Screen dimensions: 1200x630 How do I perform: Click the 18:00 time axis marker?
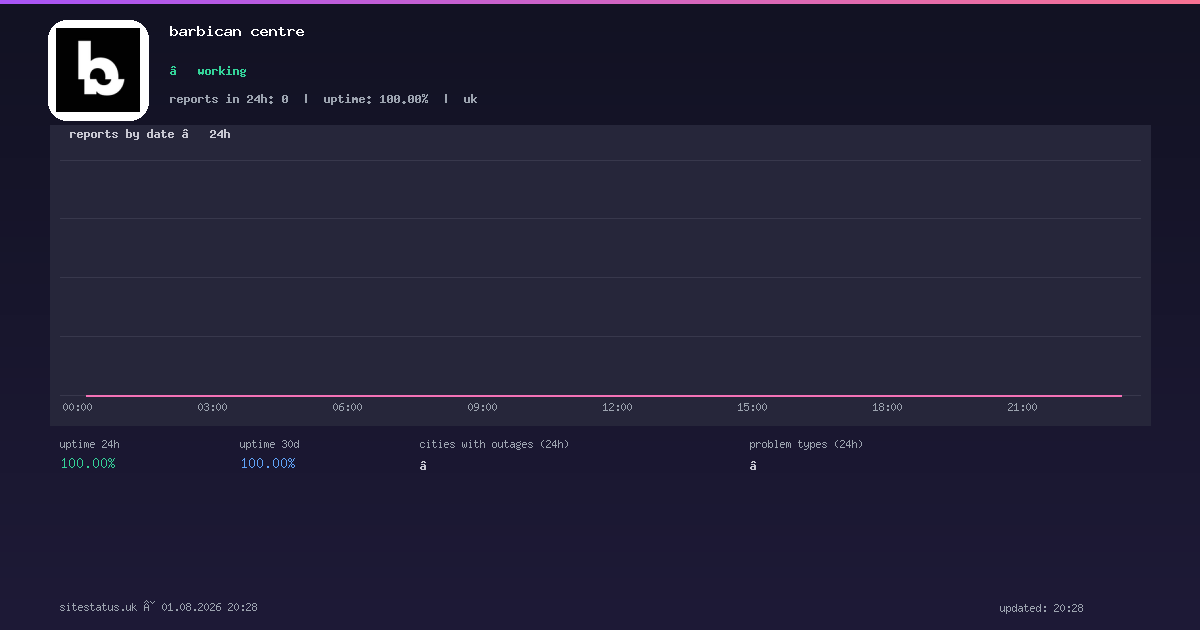[x=887, y=407]
